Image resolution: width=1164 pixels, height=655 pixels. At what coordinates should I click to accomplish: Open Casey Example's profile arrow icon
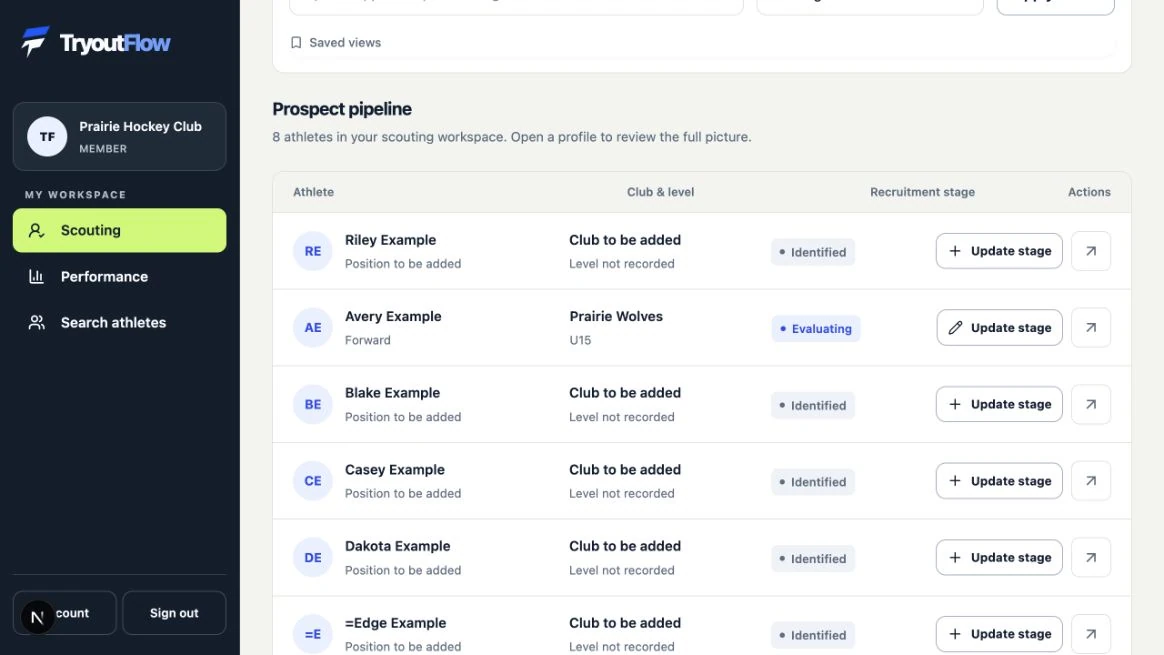1091,480
